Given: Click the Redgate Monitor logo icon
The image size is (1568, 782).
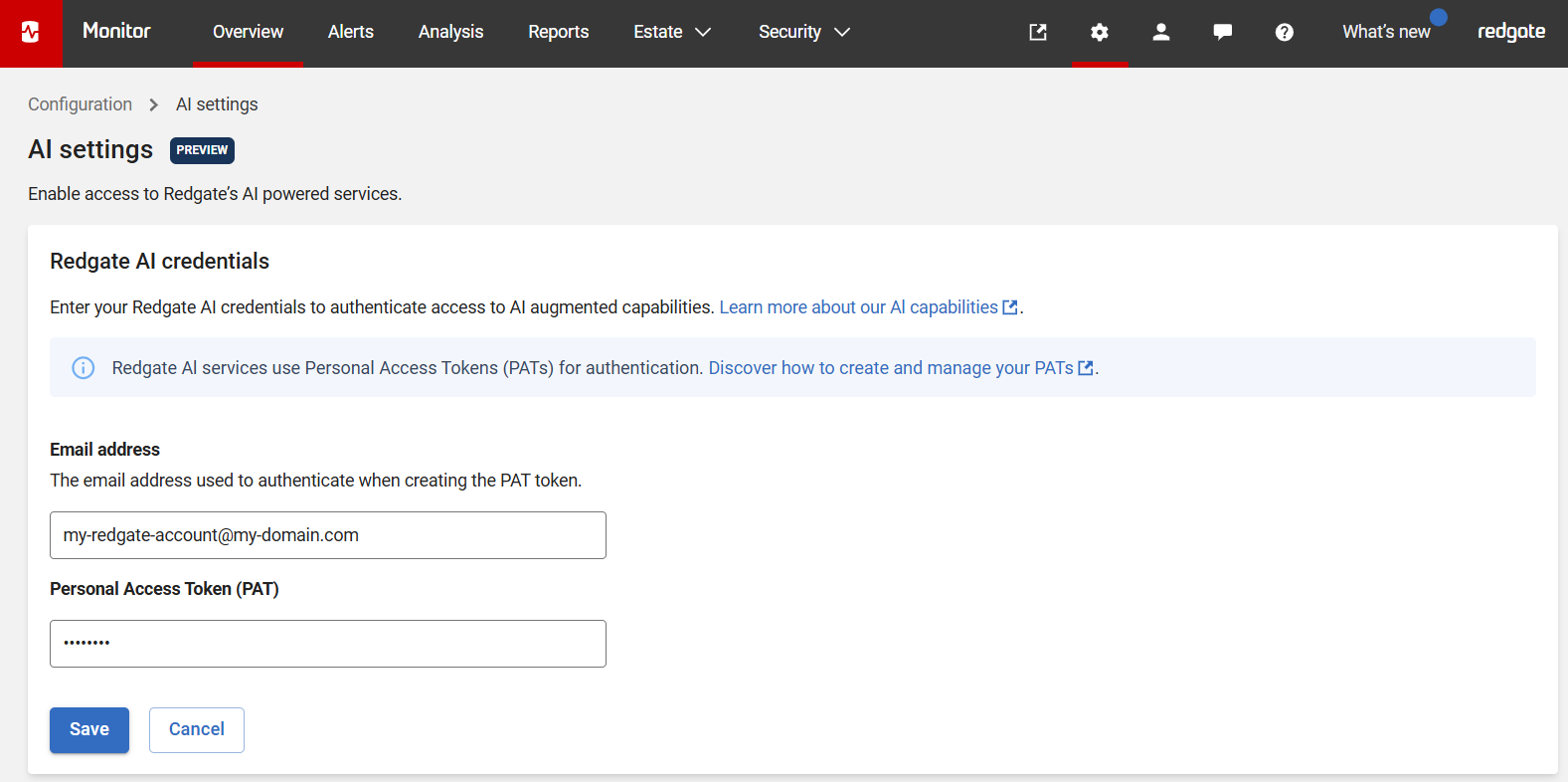Looking at the screenshot, I should pyautogui.click(x=31, y=33).
